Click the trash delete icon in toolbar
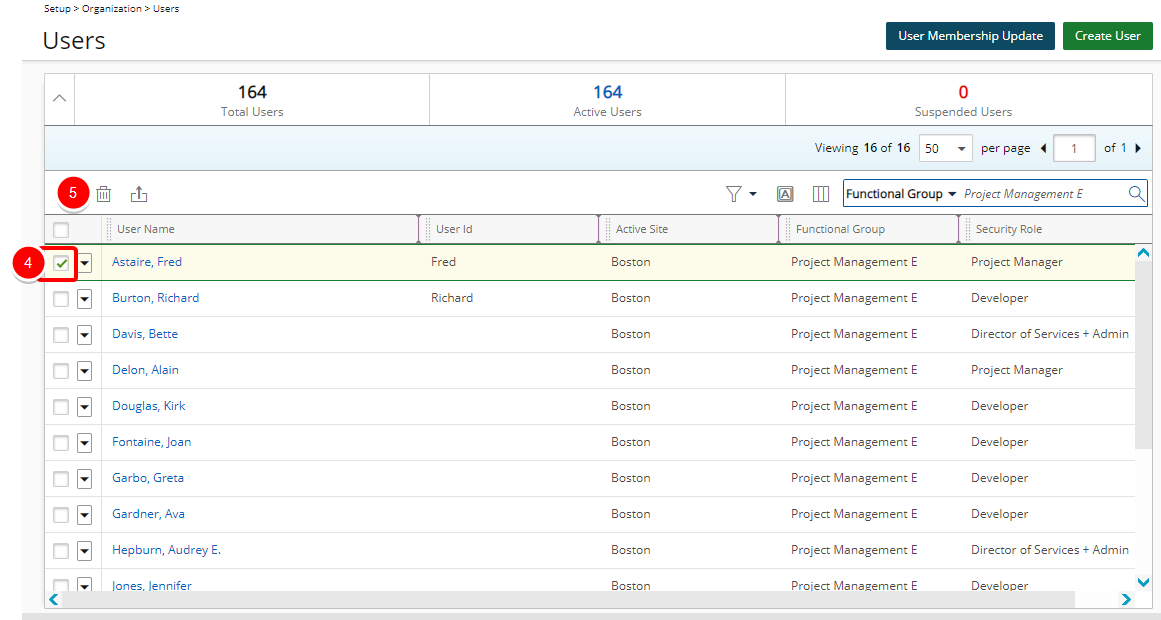Viewport: 1161px width, 620px height. [104, 194]
